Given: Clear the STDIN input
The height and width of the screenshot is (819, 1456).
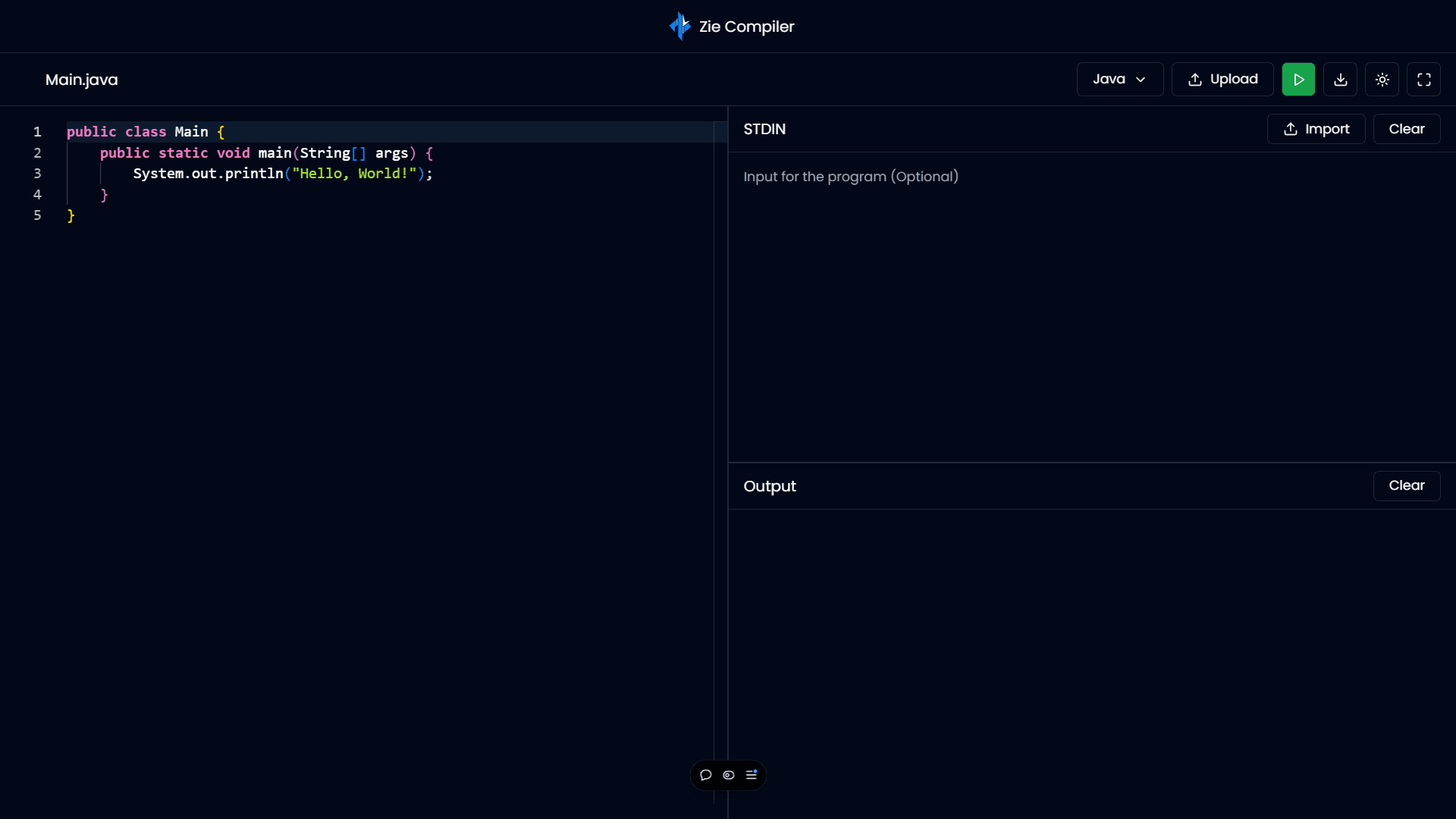Looking at the screenshot, I should [x=1406, y=129].
